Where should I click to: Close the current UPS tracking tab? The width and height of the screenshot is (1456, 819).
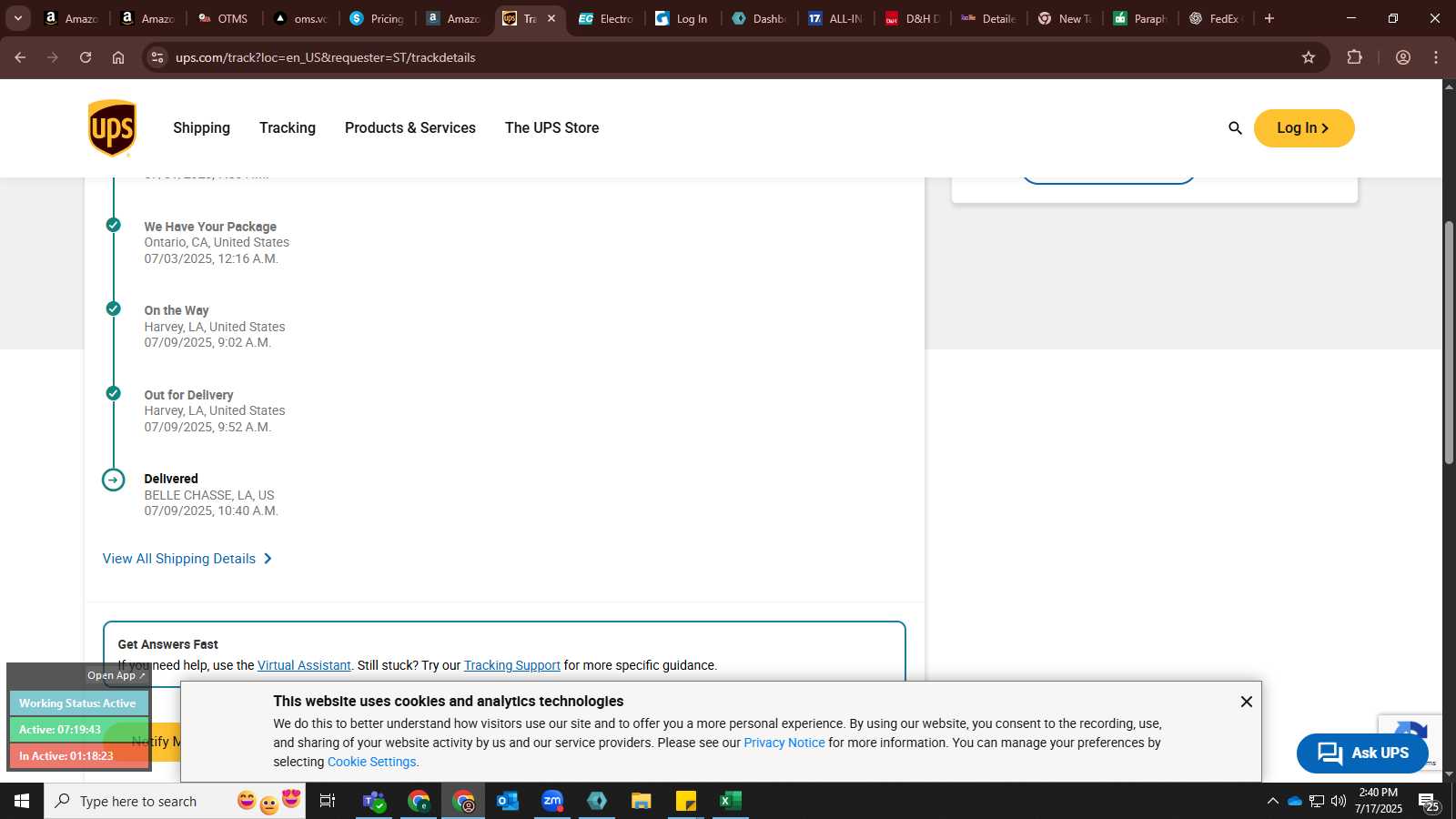[x=551, y=18]
